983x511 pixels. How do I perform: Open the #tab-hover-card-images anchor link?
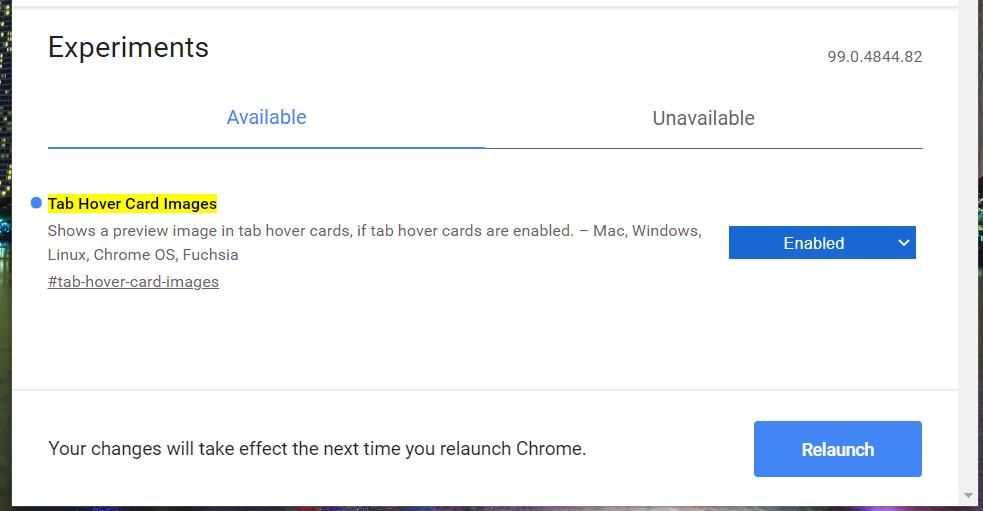click(133, 282)
